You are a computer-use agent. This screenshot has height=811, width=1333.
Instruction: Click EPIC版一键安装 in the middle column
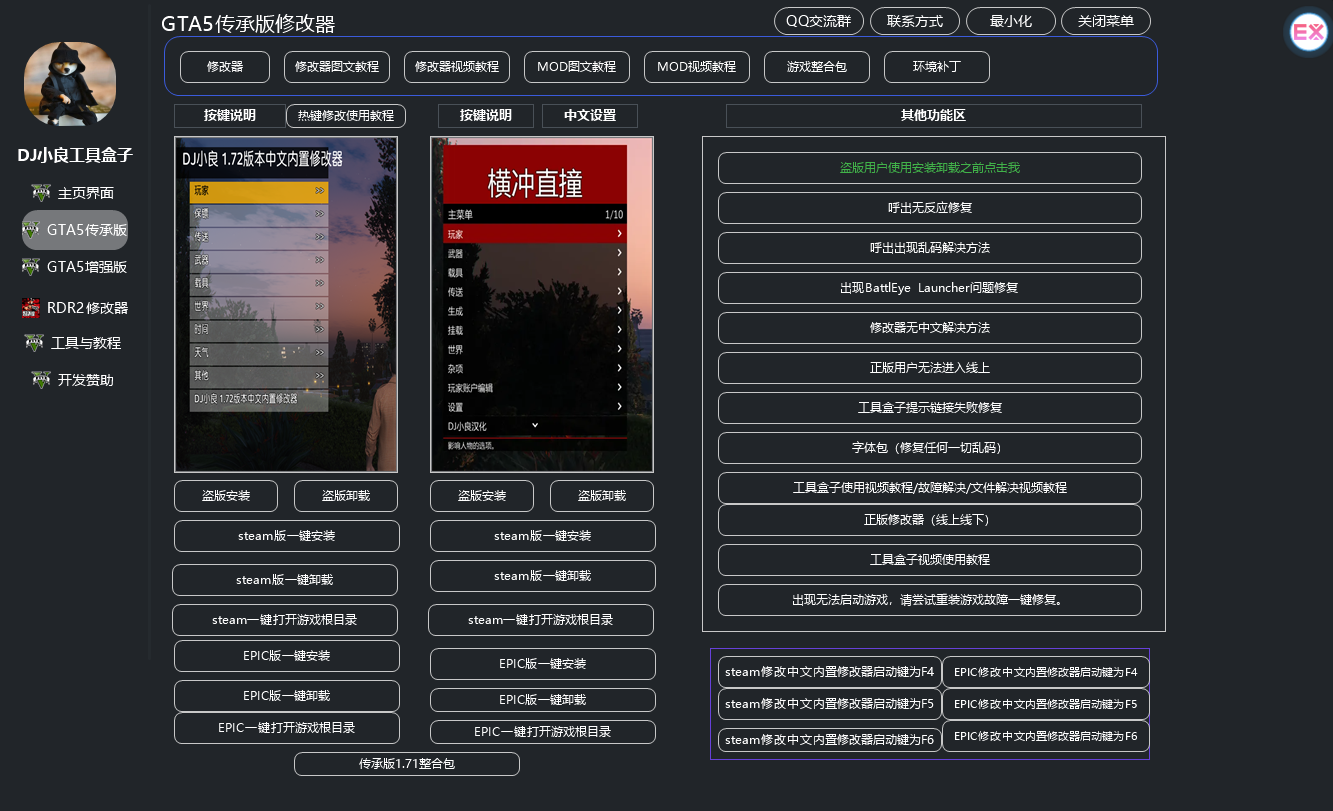click(x=543, y=664)
